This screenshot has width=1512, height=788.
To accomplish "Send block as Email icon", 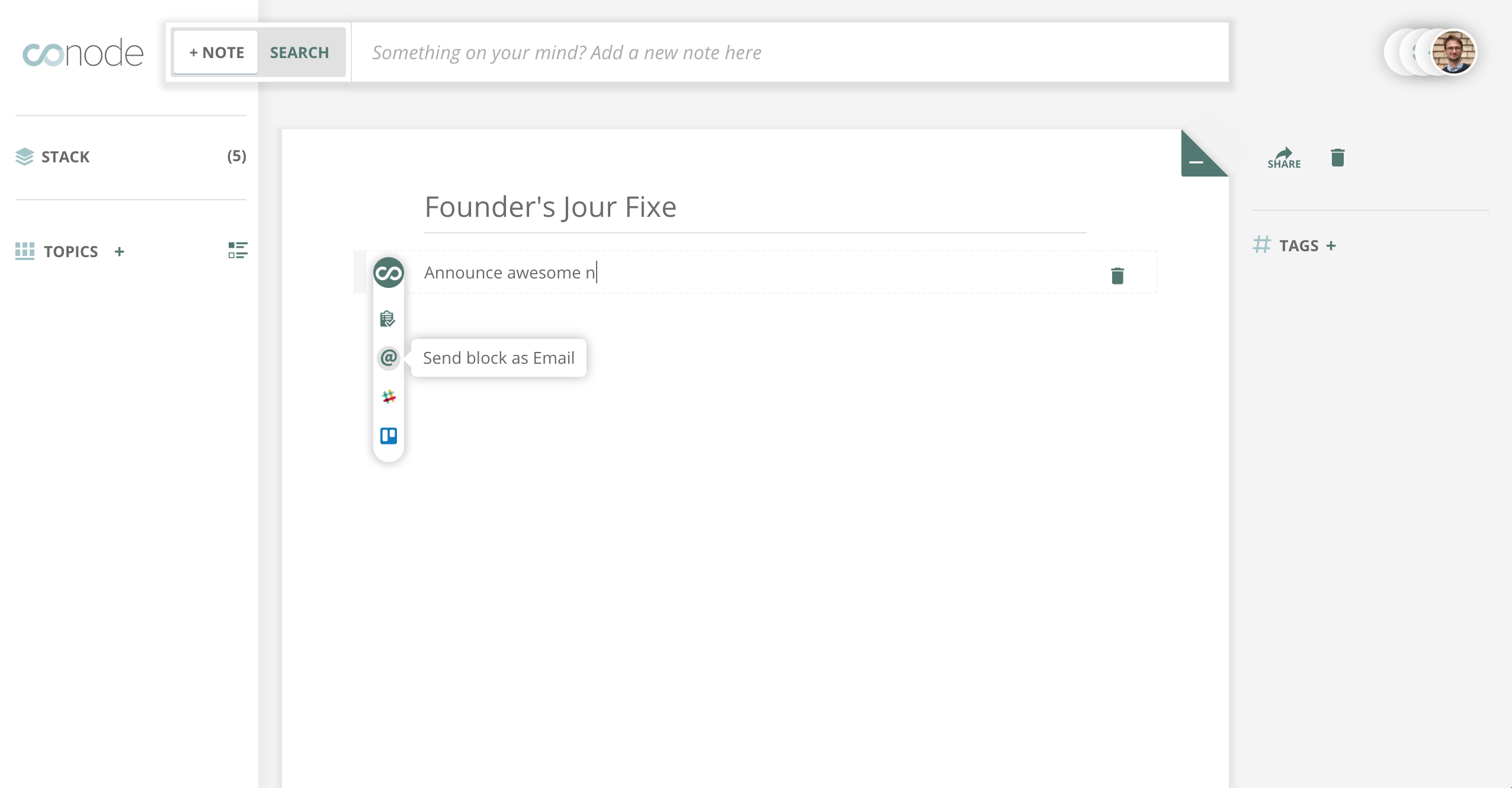I will point(389,358).
